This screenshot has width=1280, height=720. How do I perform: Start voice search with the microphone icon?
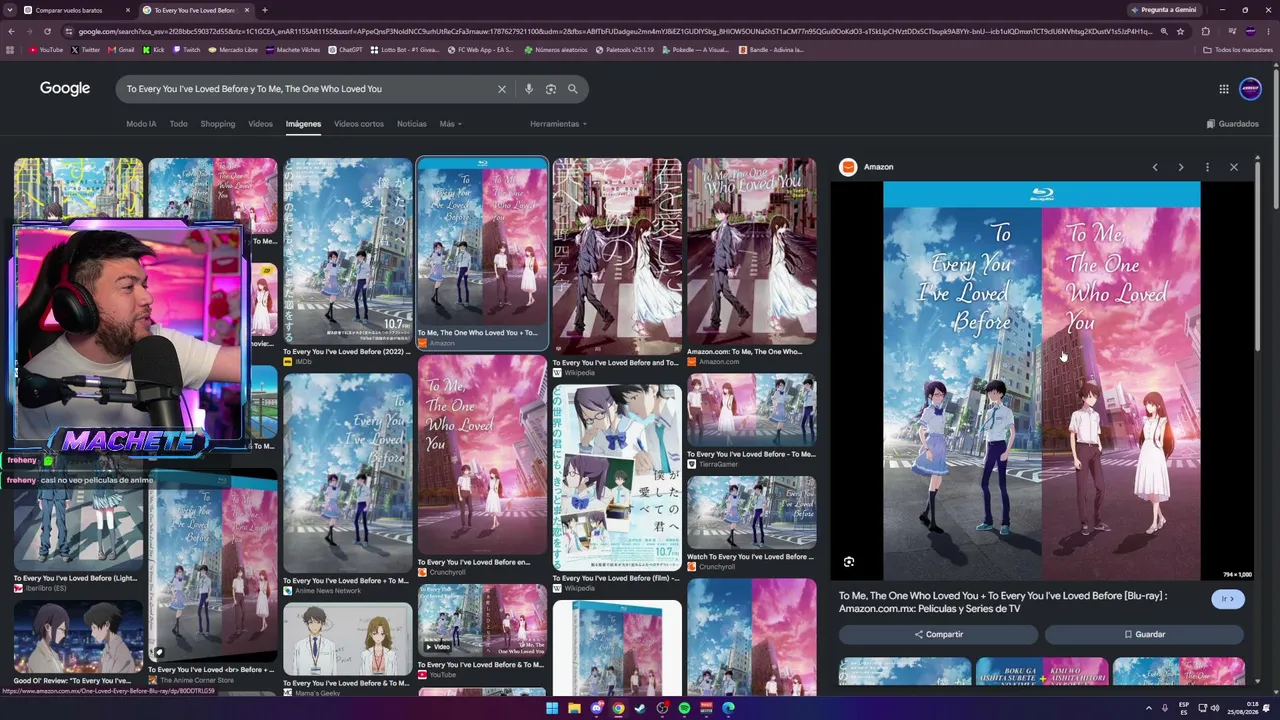coord(529,89)
